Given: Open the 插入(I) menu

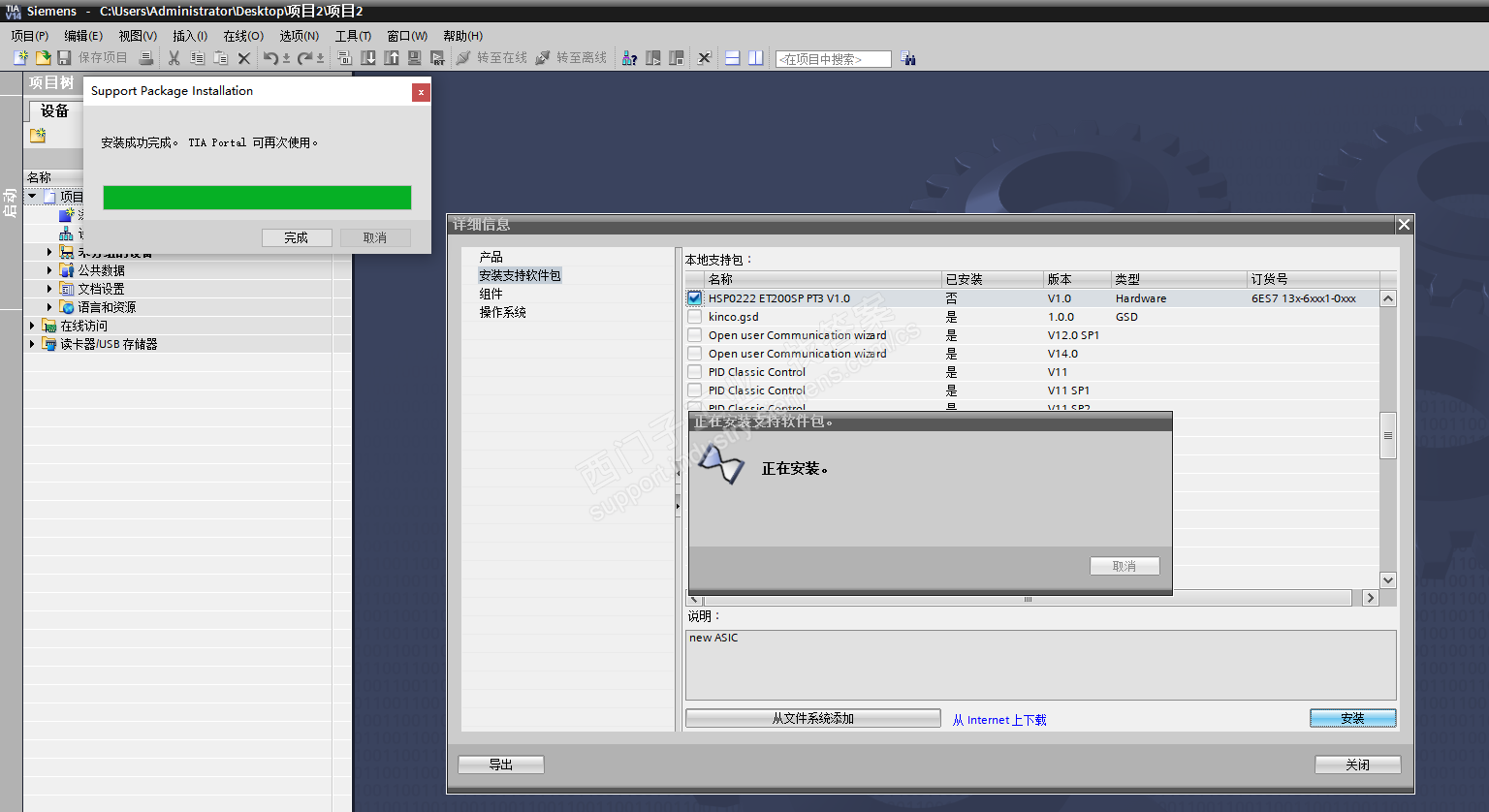Looking at the screenshot, I should [x=190, y=36].
